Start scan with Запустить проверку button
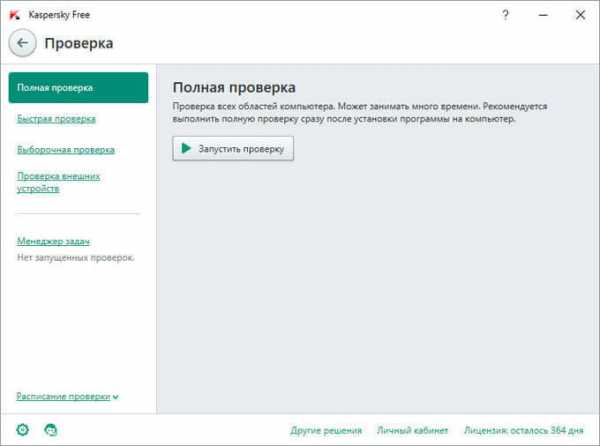The height and width of the screenshot is (446, 600). pos(233,148)
